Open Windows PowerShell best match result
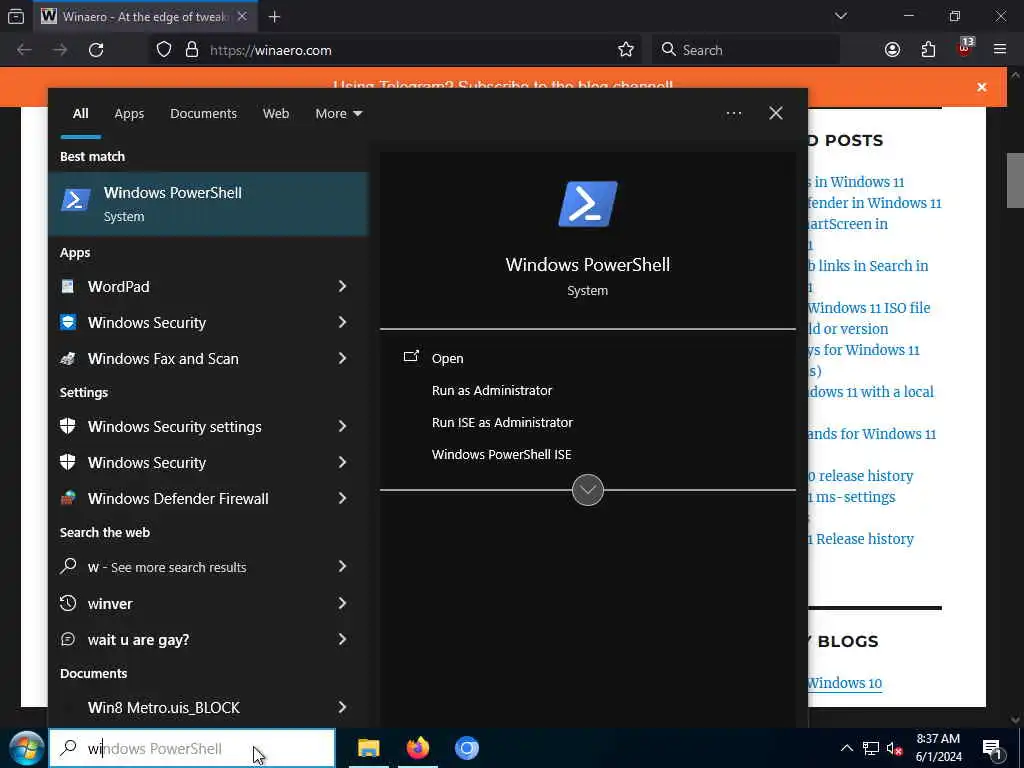1024x768 pixels. pos(208,204)
